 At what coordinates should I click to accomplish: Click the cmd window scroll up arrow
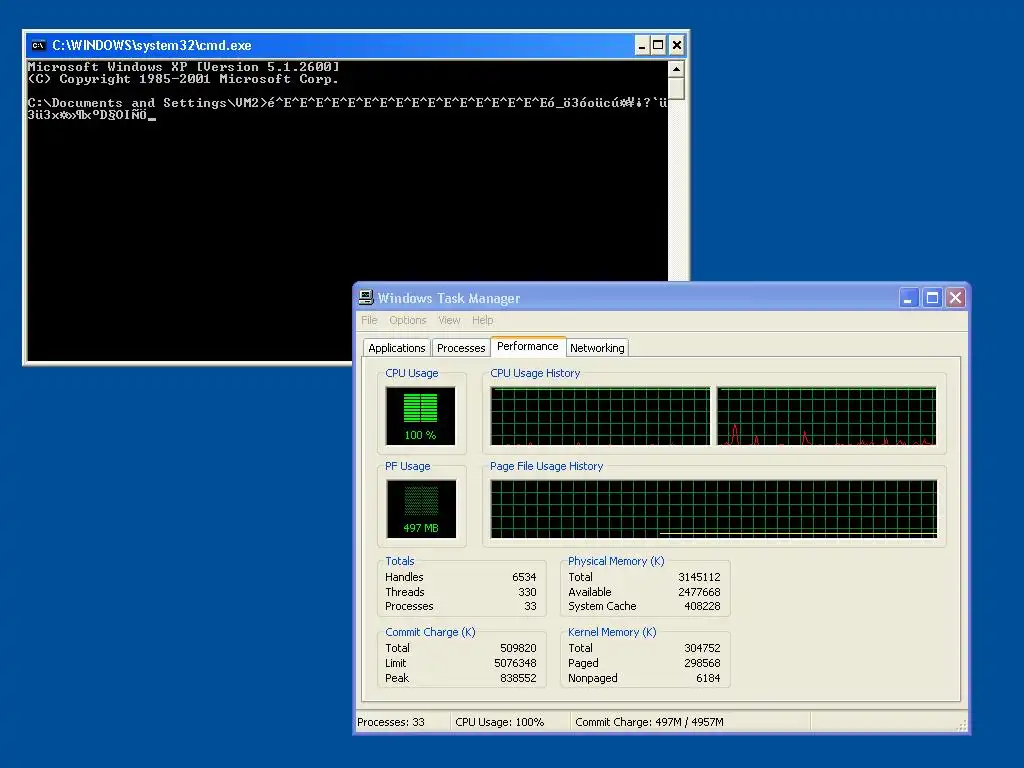click(677, 69)
